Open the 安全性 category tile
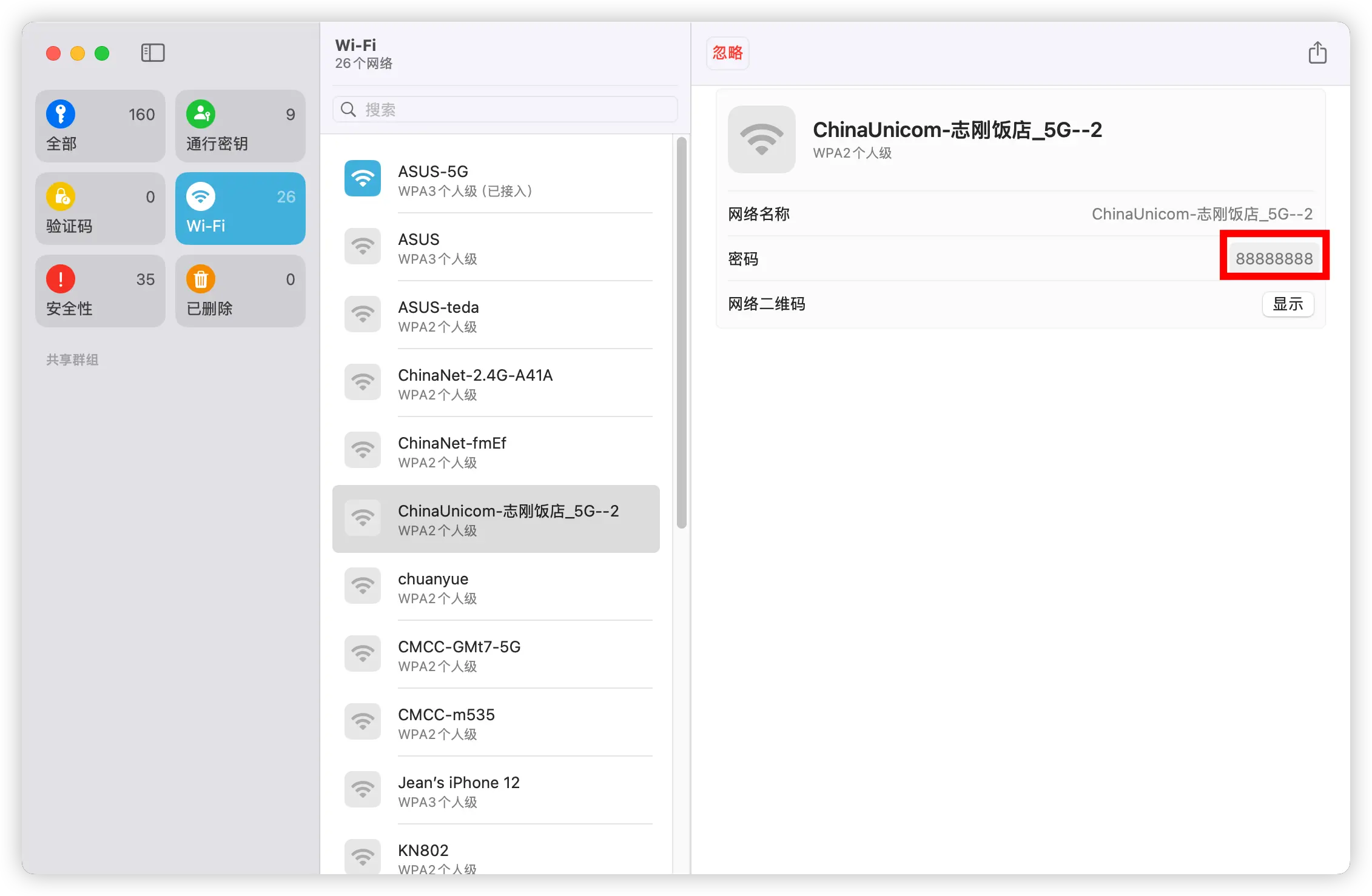The height and width of the screenshot is (896, 1372). [x=100, y=291]
